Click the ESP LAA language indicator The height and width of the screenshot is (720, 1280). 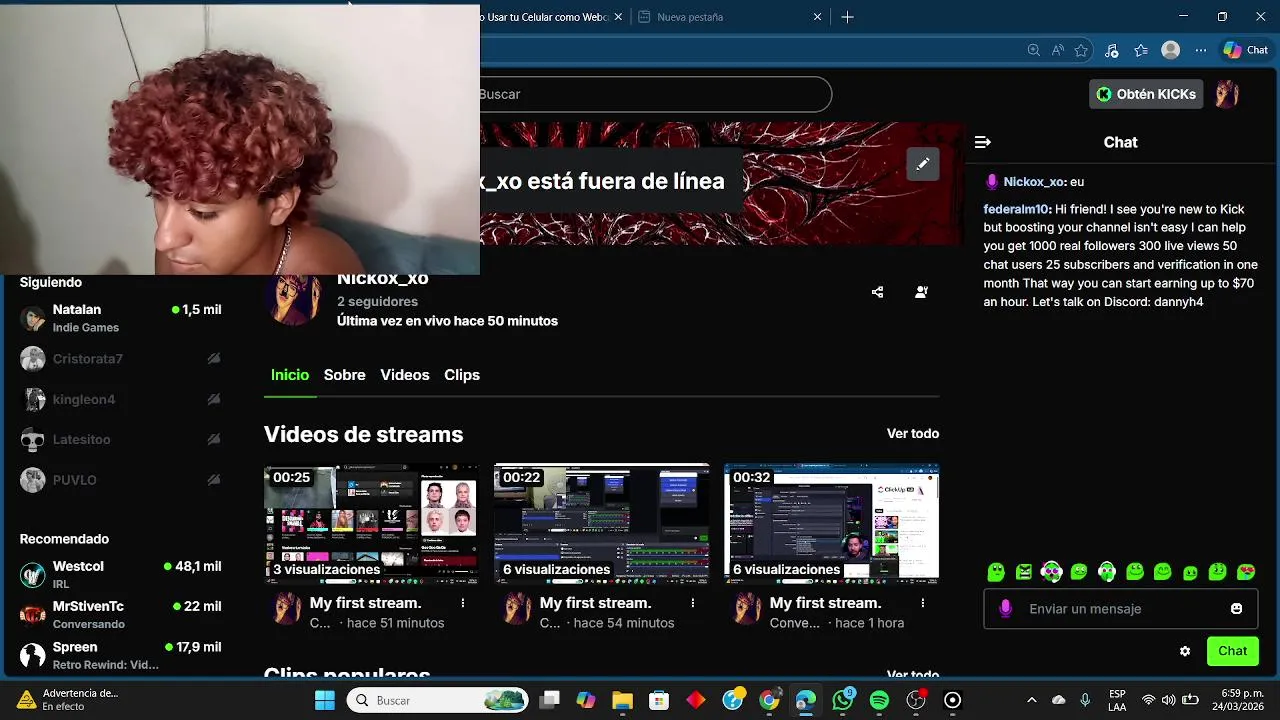(x=1117, y=700)
